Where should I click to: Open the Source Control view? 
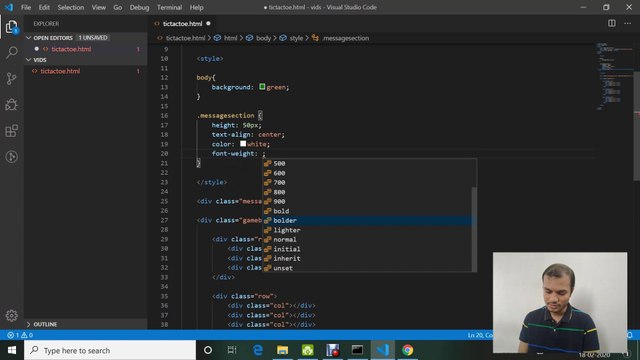[11, 78]
